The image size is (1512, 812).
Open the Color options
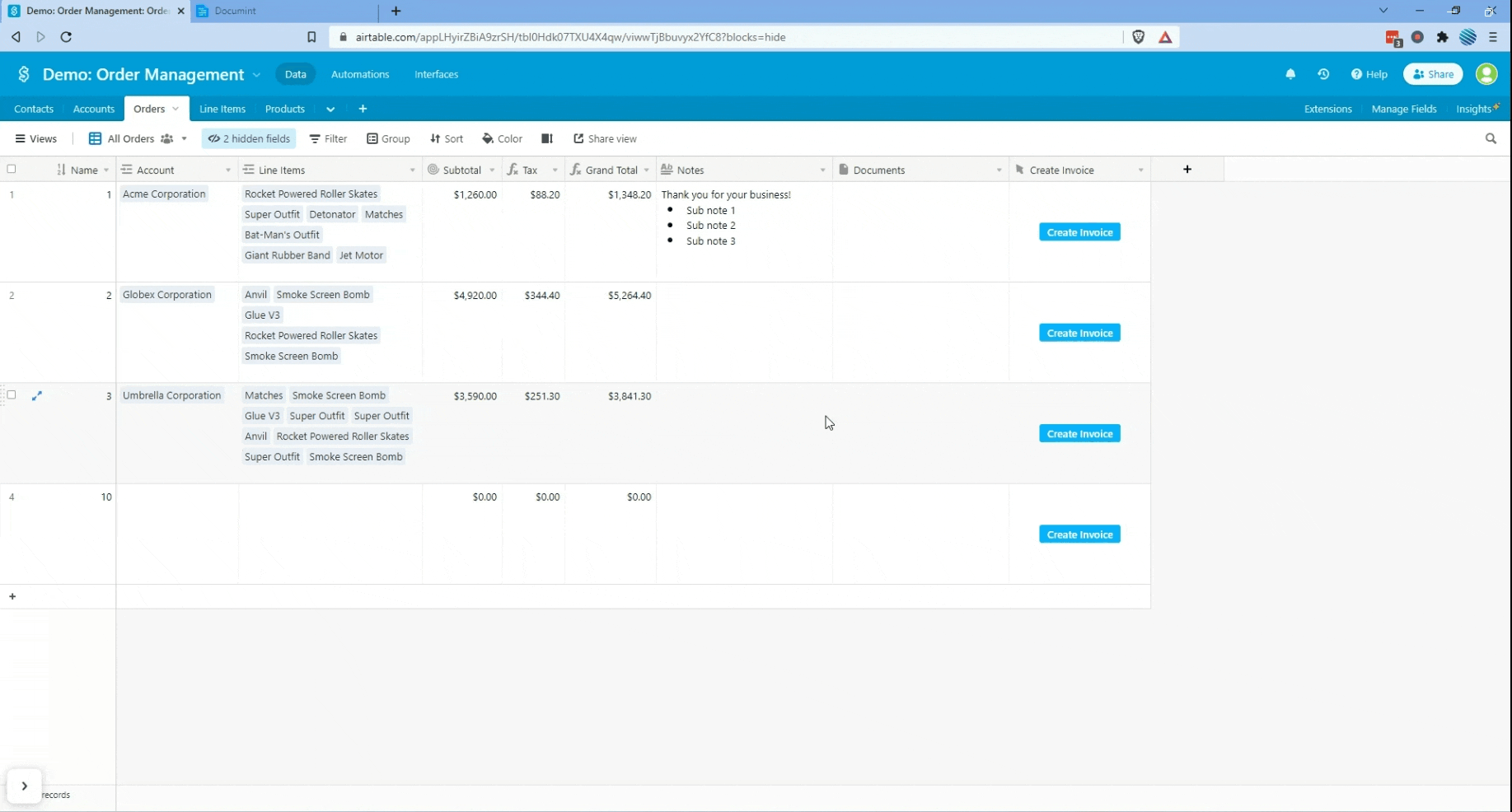point(503,138)
